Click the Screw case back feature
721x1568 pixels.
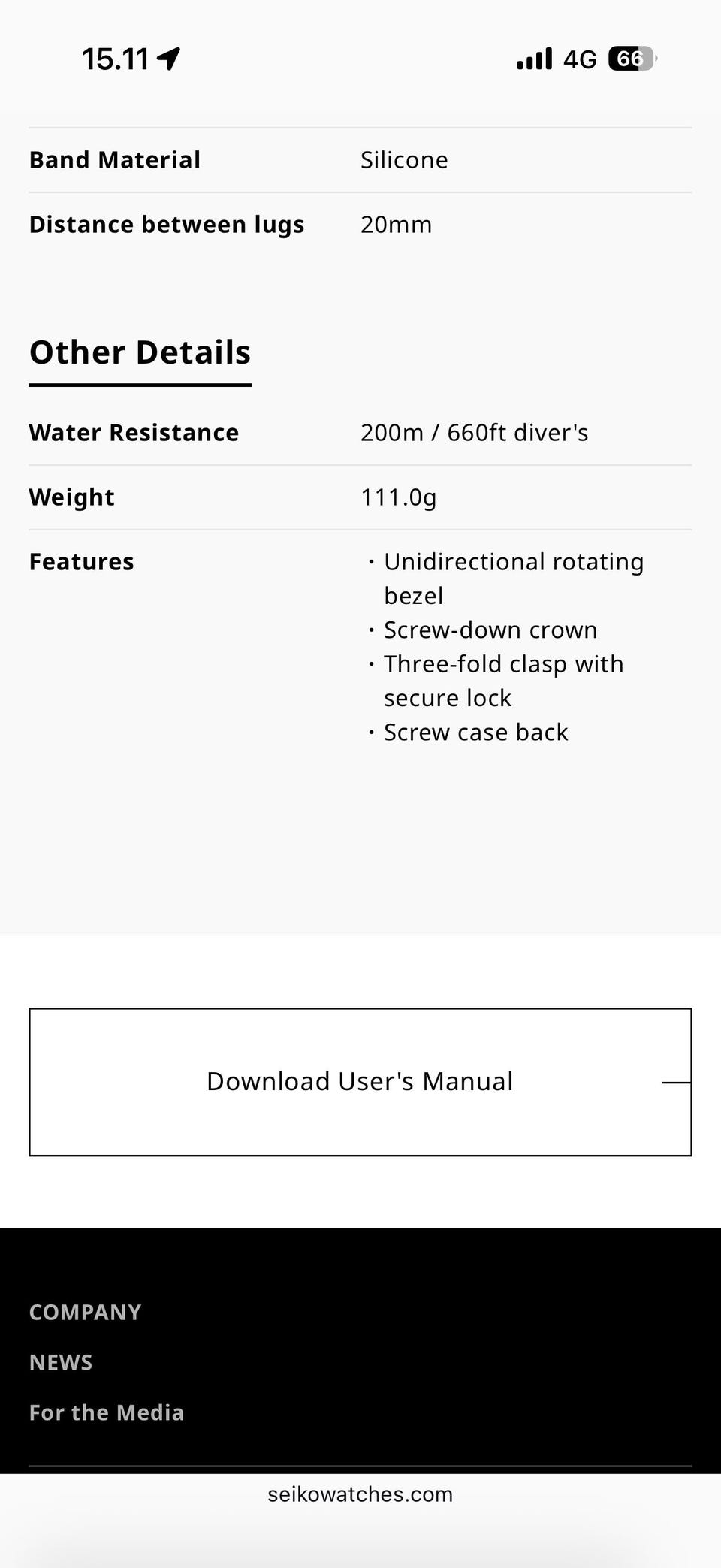[475, 733]
